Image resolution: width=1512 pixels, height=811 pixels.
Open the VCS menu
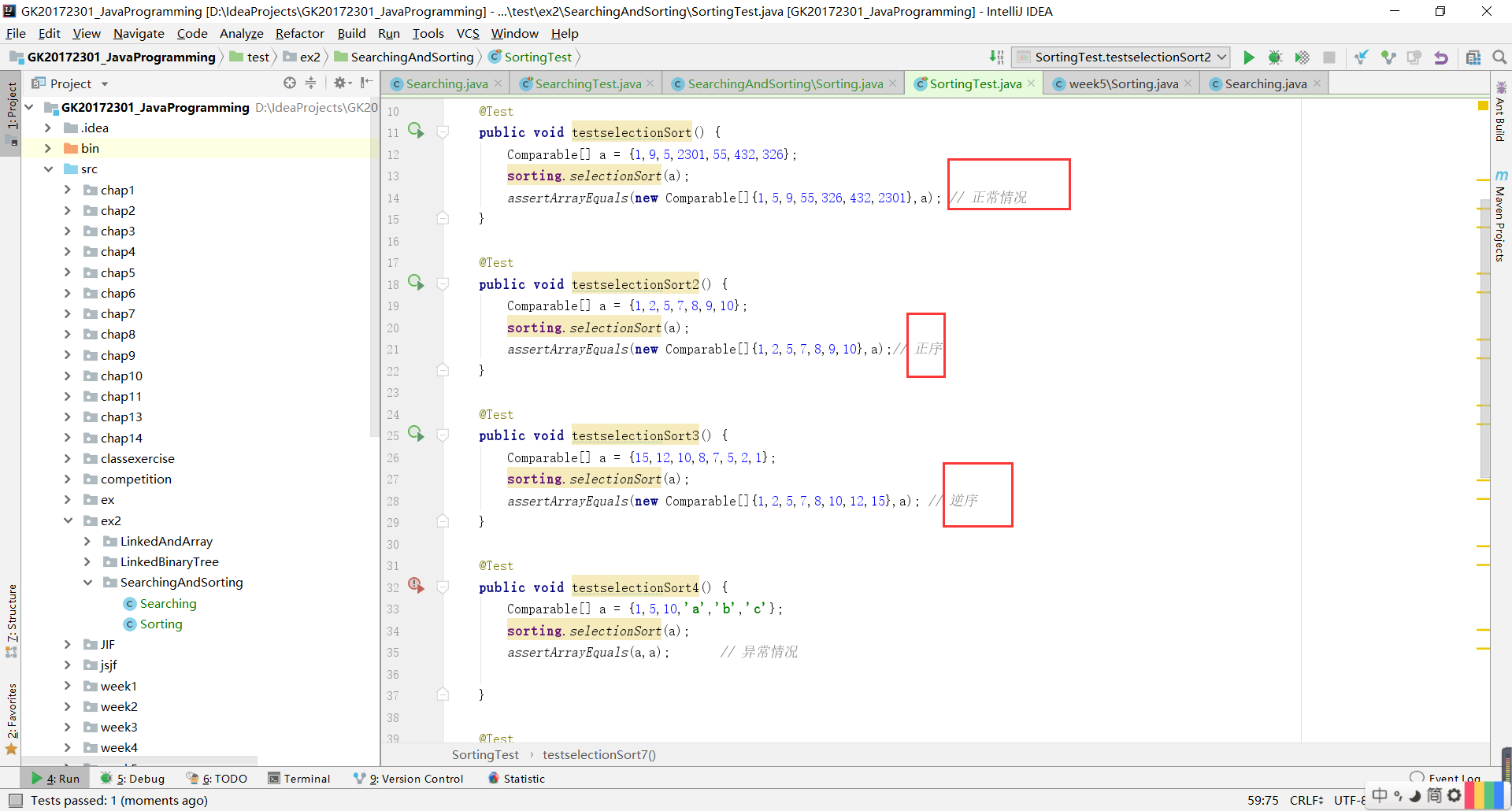468,33
